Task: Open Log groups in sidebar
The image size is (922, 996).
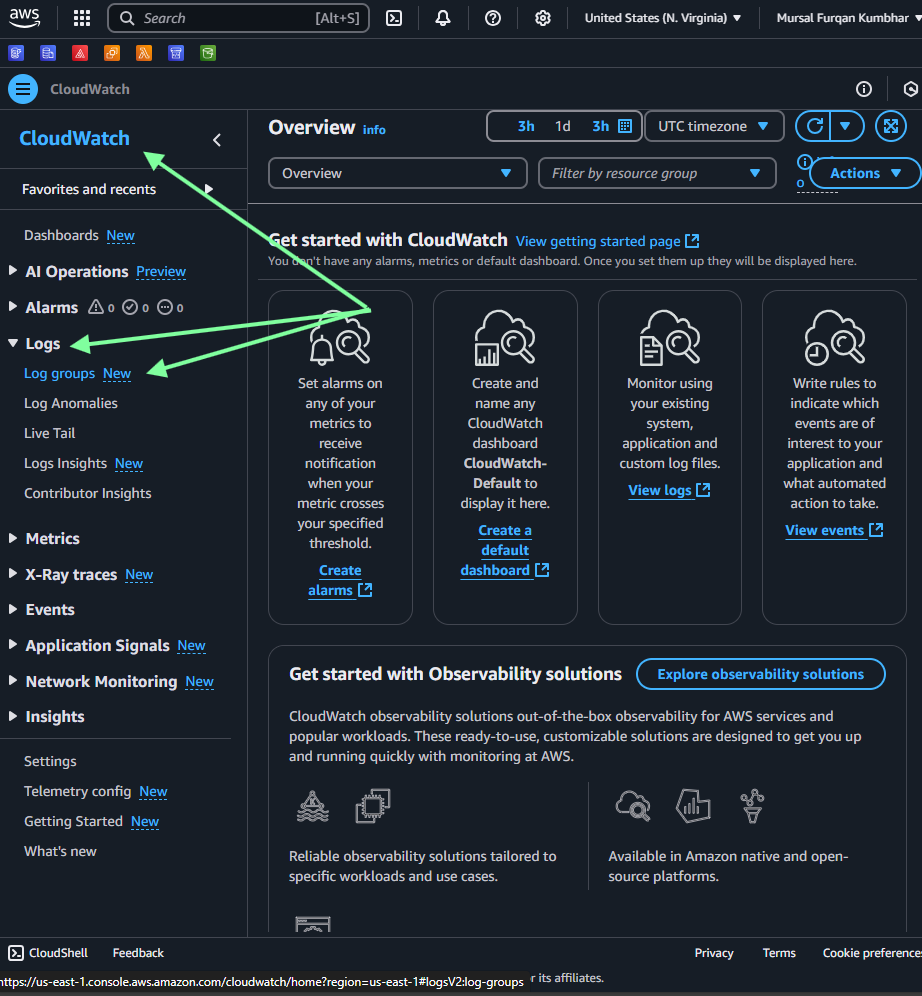Action: coord(59,374)
